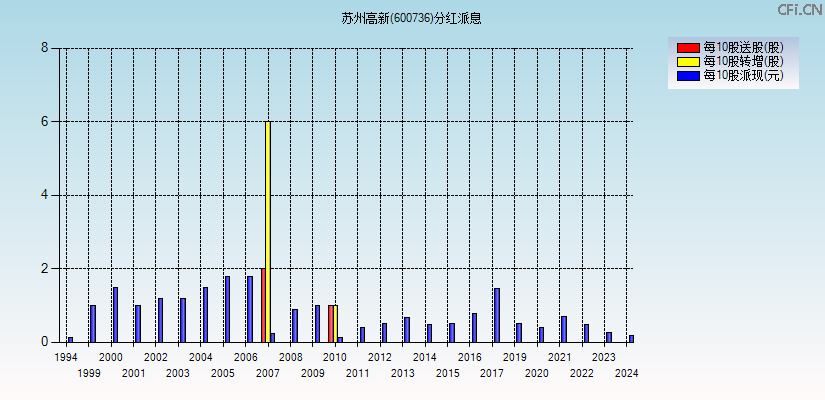Click the tall yellow 2007 bar
Viewport: 825px width, 400px height.
point(268,232)
